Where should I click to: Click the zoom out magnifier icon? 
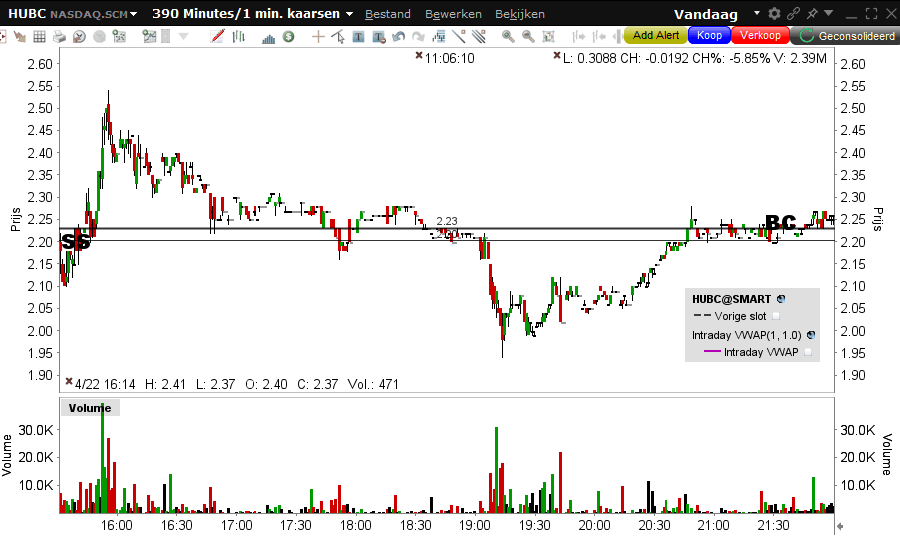tap(528, 37)
